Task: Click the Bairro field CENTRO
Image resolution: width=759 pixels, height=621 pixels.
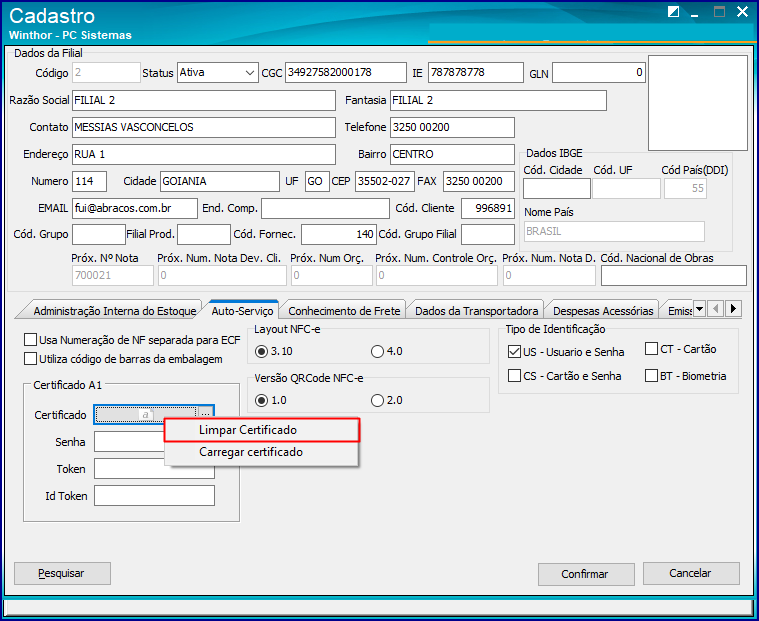Action: tap(452, 154)
